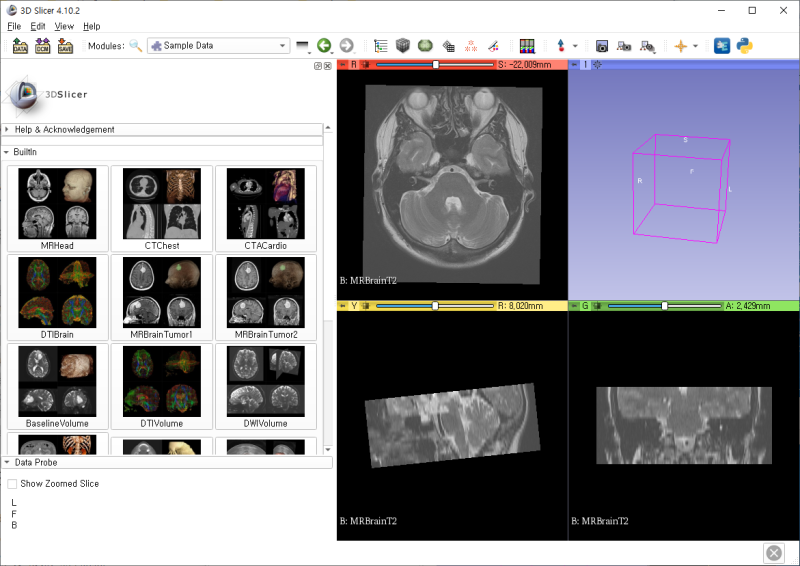The image size is (800, 566).
Task: Open the View menu
Action: click(x=64, y=26)
